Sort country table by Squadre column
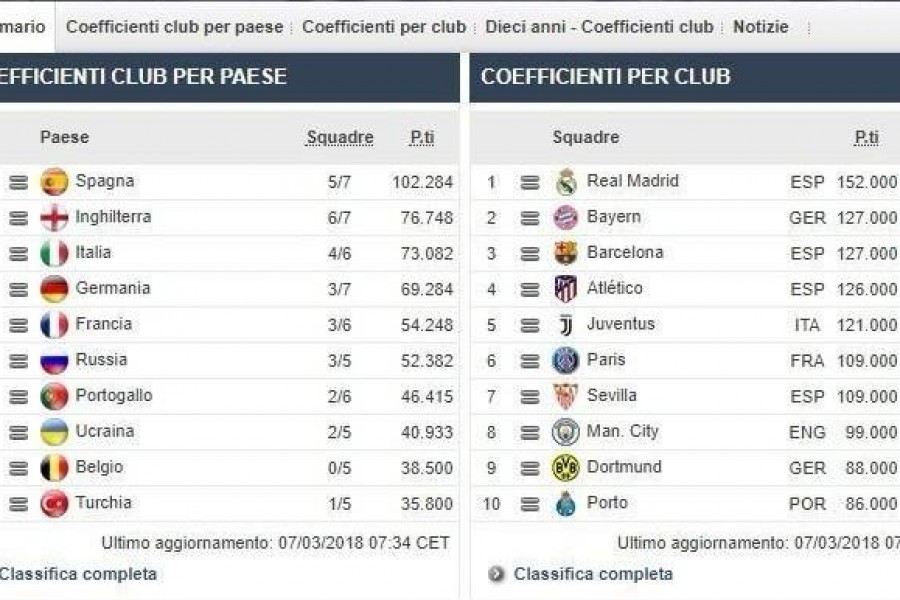900x600 pixels. click(340, 137)
